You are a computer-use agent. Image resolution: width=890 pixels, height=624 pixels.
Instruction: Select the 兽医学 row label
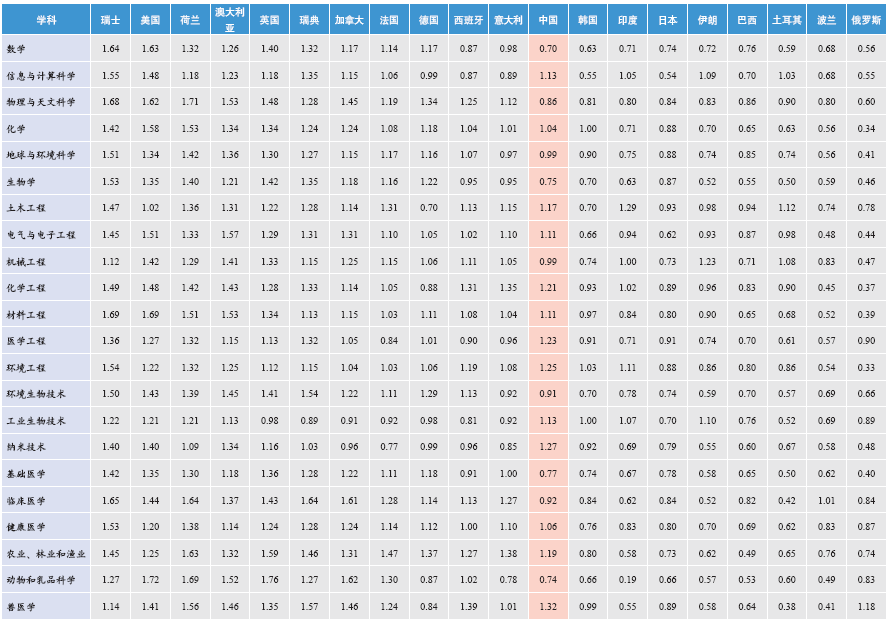point(21,606)
